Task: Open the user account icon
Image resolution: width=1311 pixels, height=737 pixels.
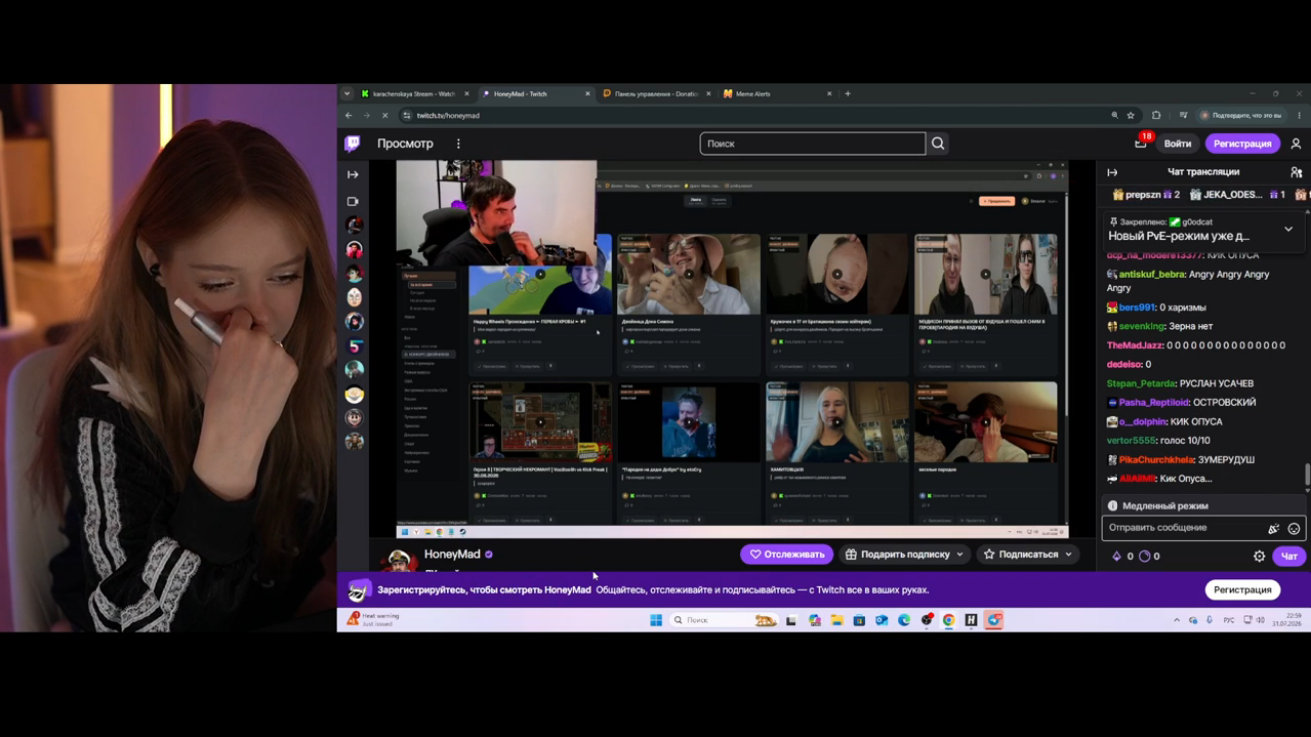Action: tap(1296, 144)
